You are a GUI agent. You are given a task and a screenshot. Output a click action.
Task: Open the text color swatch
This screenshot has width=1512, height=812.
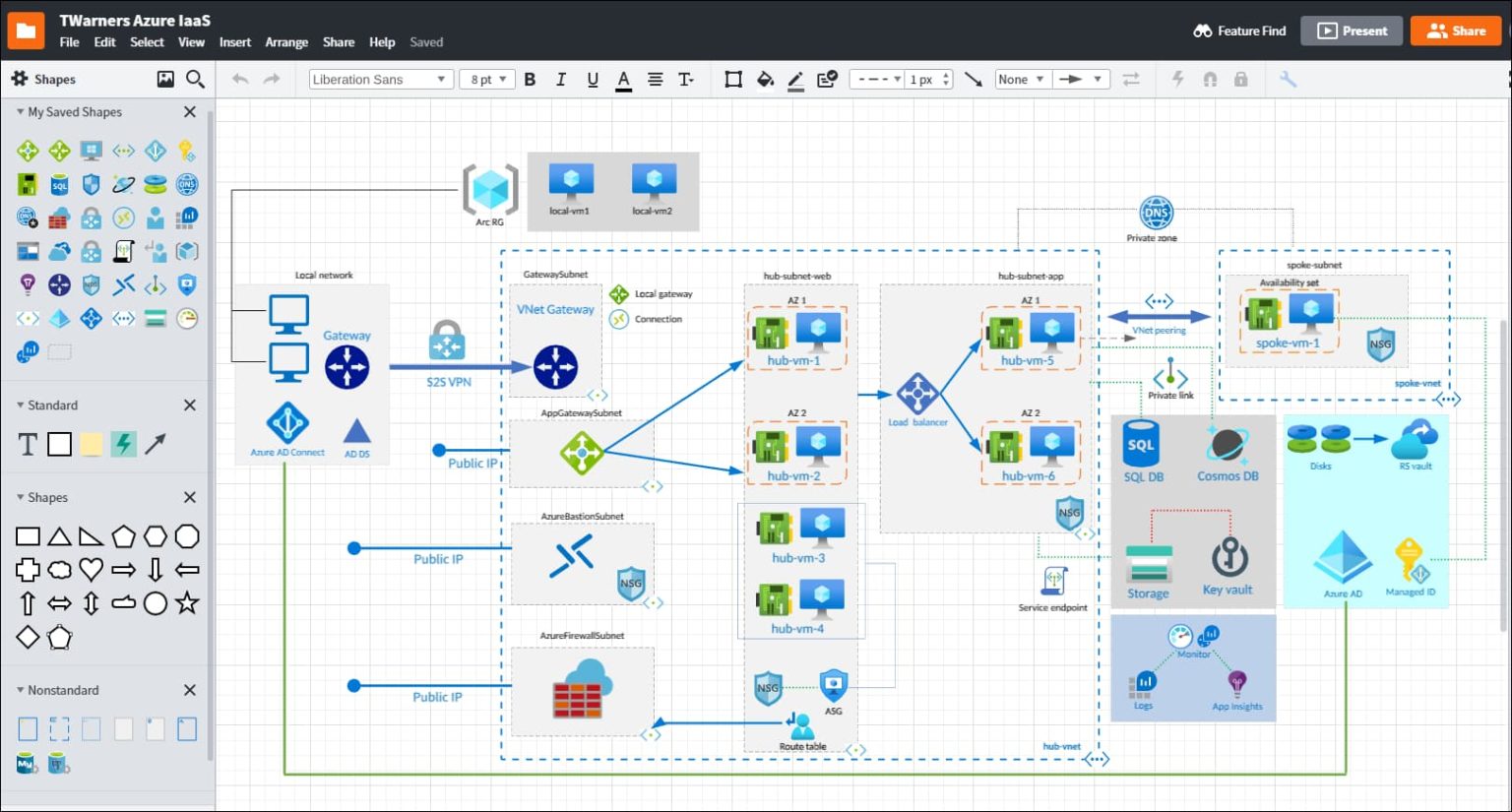[623, 80]
